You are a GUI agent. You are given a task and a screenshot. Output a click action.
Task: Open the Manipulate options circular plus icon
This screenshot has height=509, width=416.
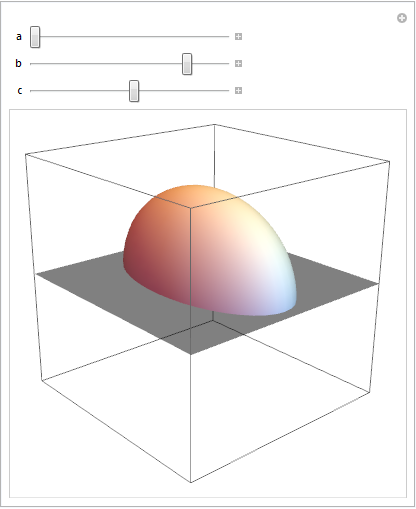pyautogui.click(x=402, y=18)
